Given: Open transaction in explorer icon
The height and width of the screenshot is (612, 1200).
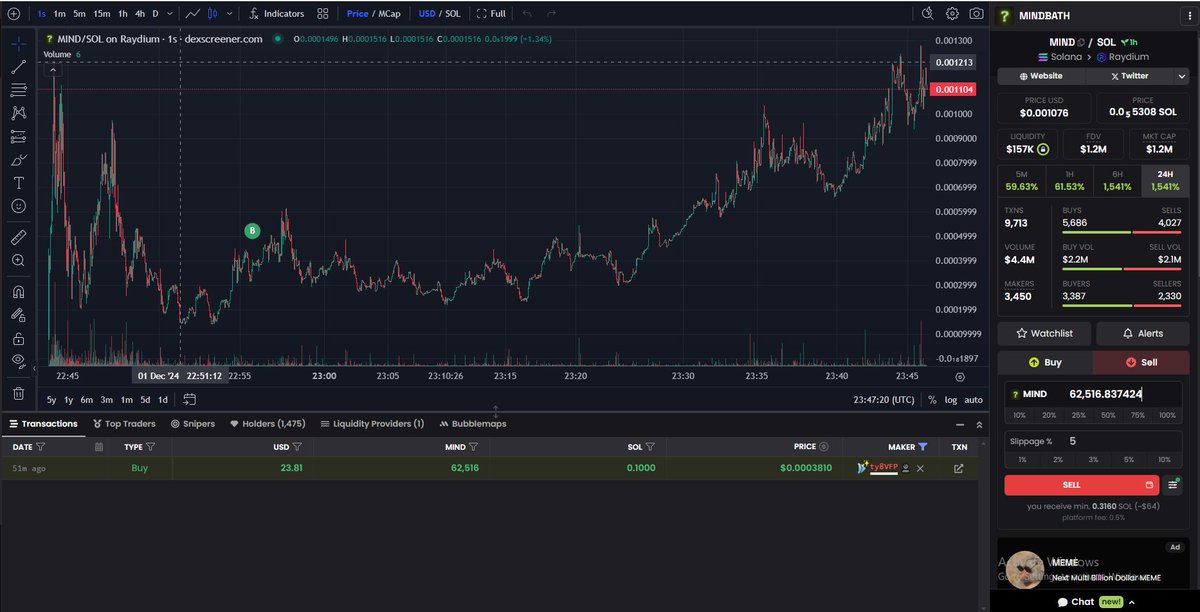Looking at the screenshot, I should point(959,468).
